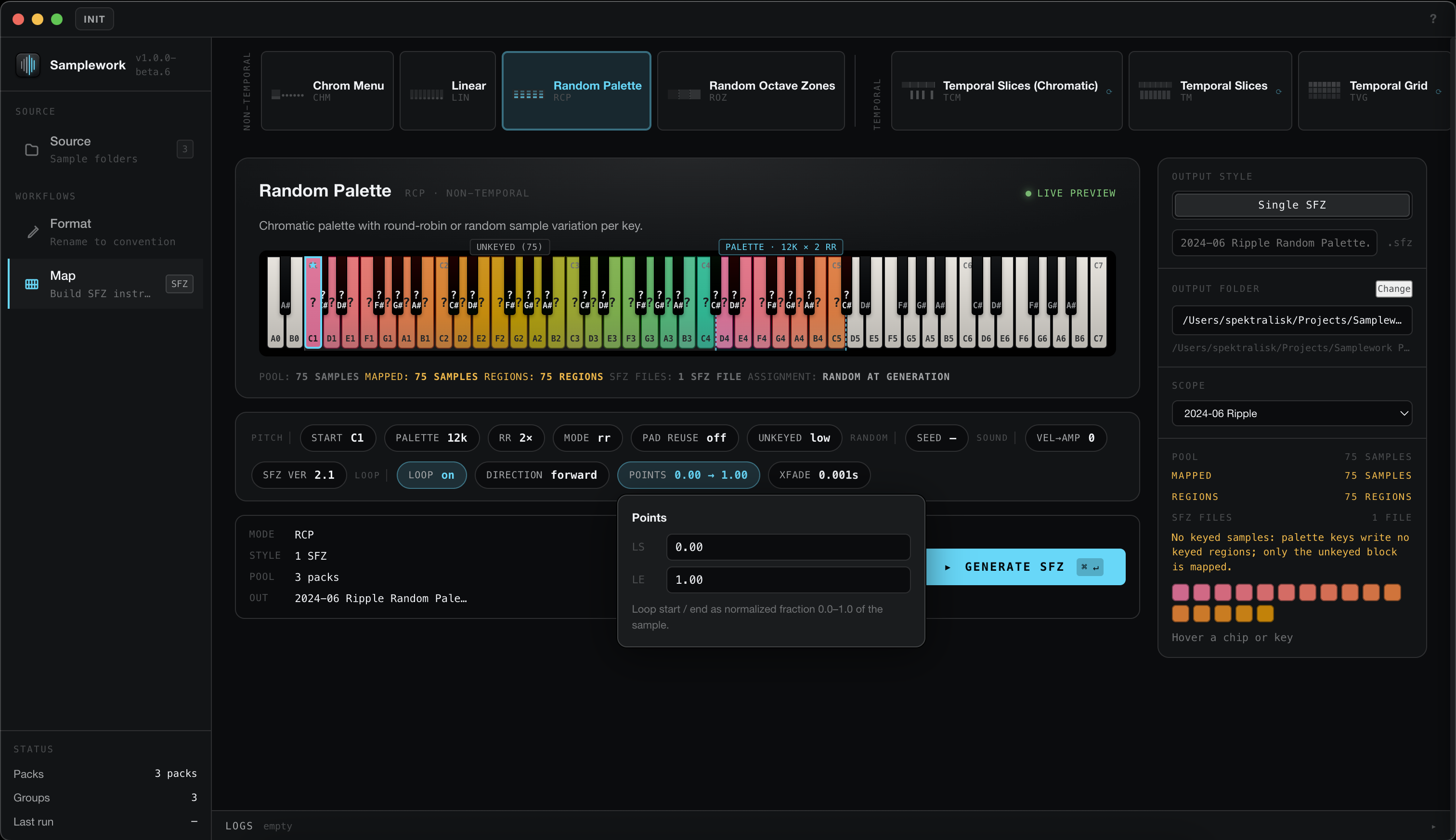1456x840 pixels.
Task: Click the Temporal Grid icon
Action: tap(1325, 91)
